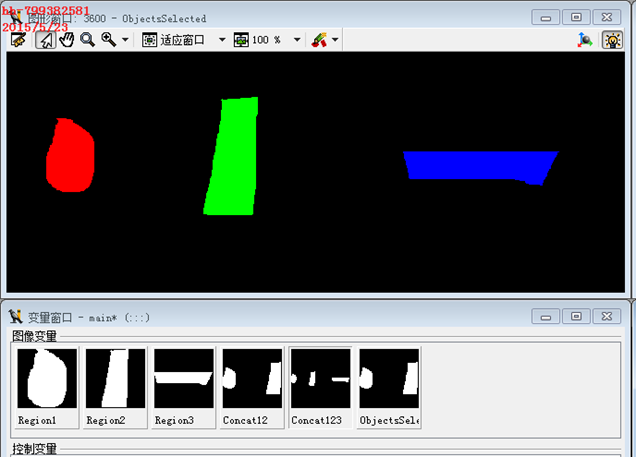
Task: Open the paint settings dropdown arrow
Action: tap(335, 40)
